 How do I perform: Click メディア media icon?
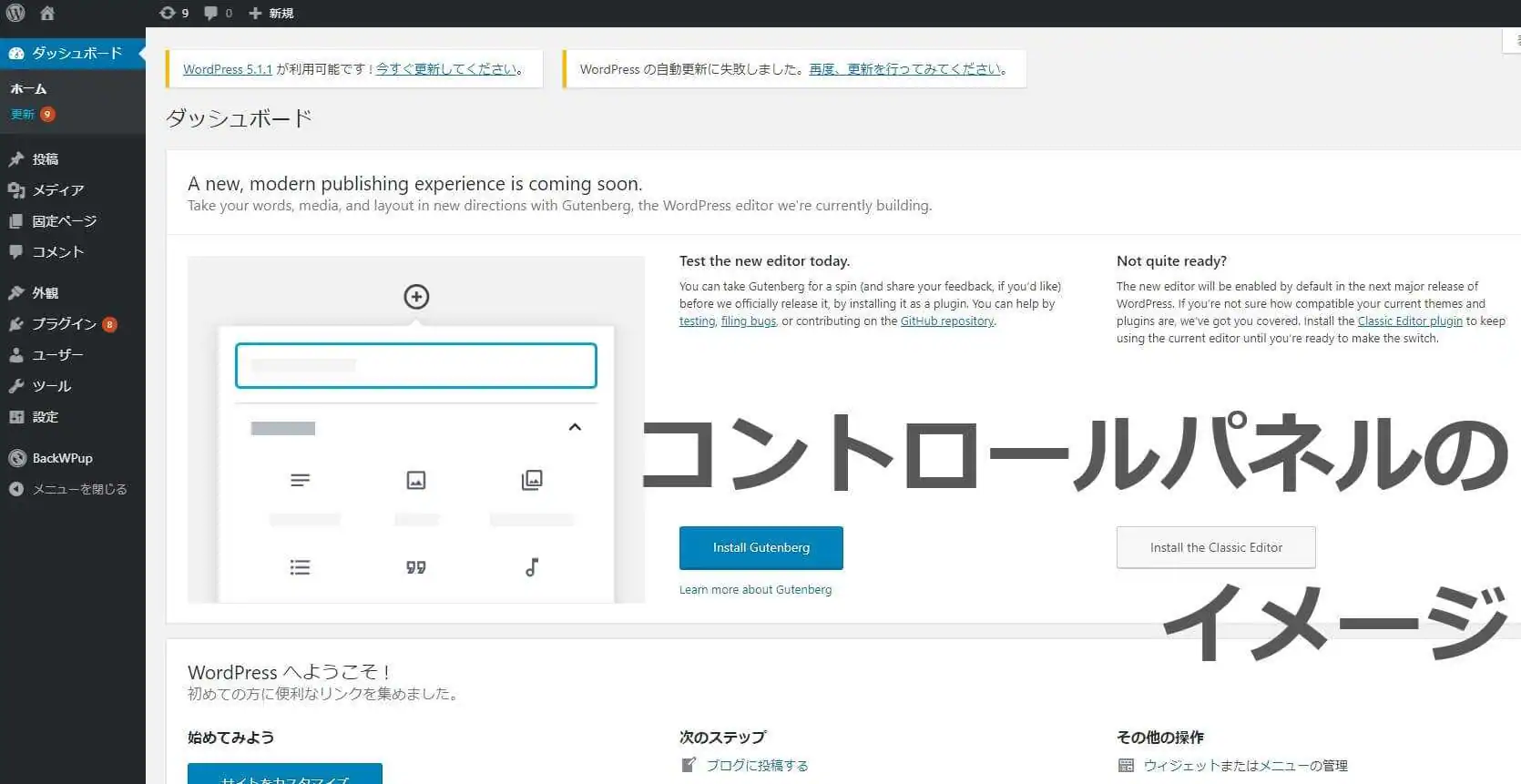[x=15, y=189]
